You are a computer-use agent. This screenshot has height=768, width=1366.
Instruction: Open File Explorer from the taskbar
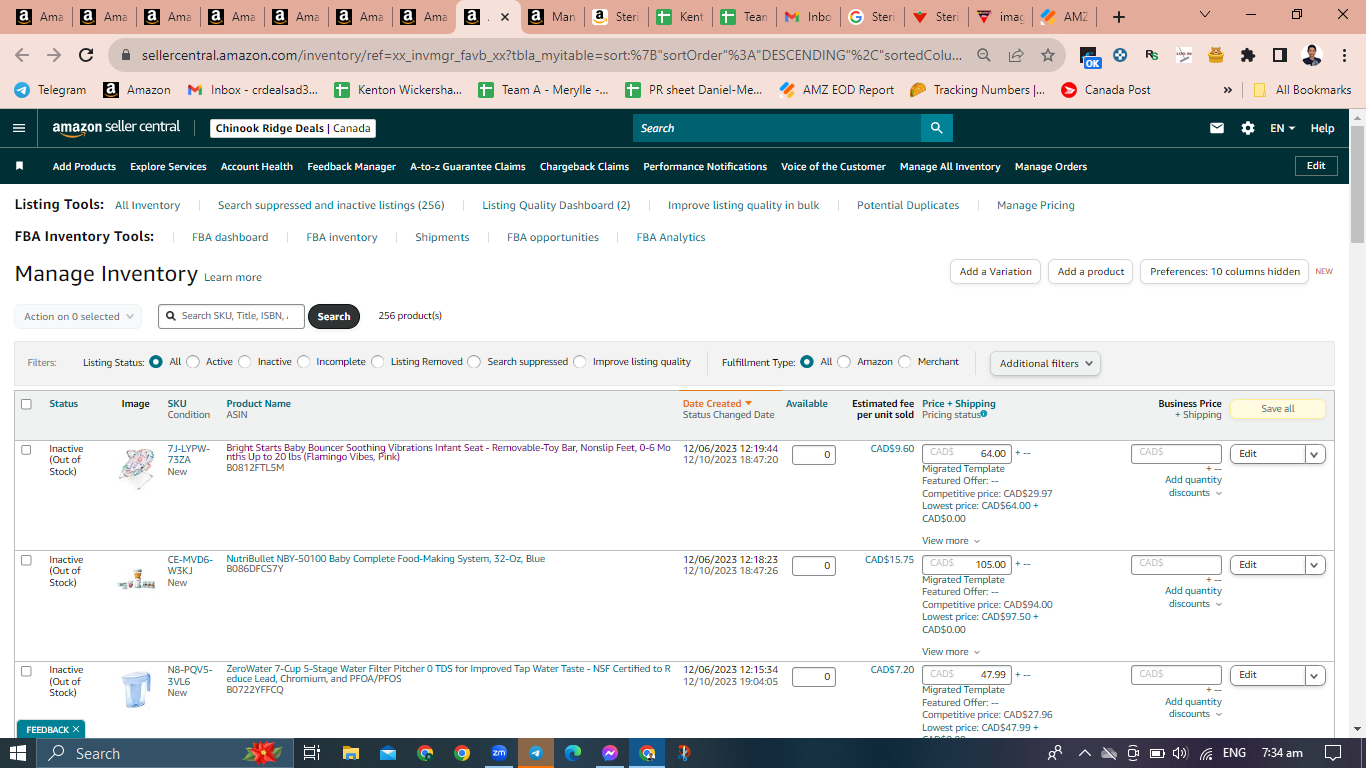point(350,753)
